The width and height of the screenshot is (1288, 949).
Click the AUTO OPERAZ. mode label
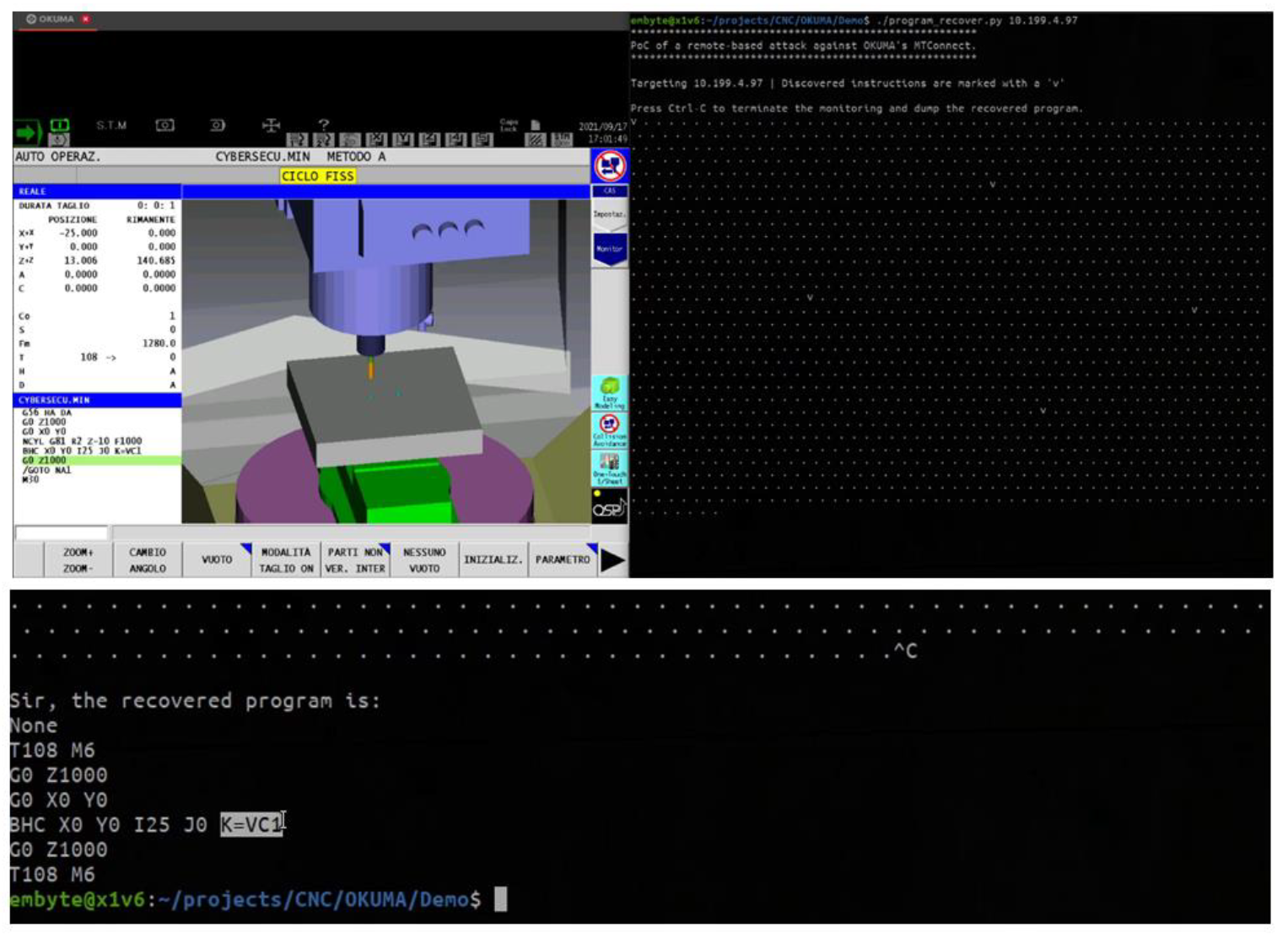tap(57, 157)
